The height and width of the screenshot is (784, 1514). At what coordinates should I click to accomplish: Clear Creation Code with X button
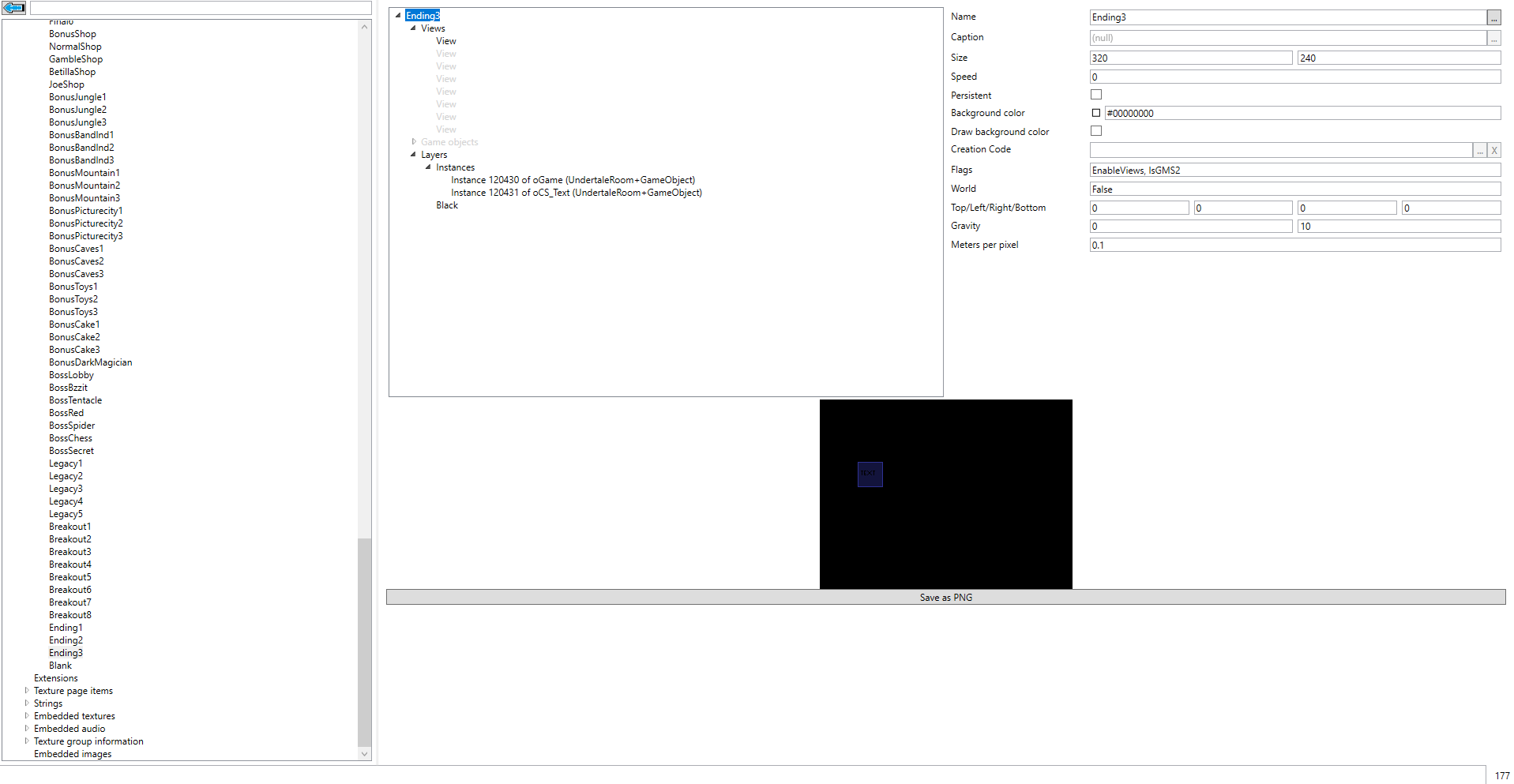pyautogui.click(x=1494, y=150)
